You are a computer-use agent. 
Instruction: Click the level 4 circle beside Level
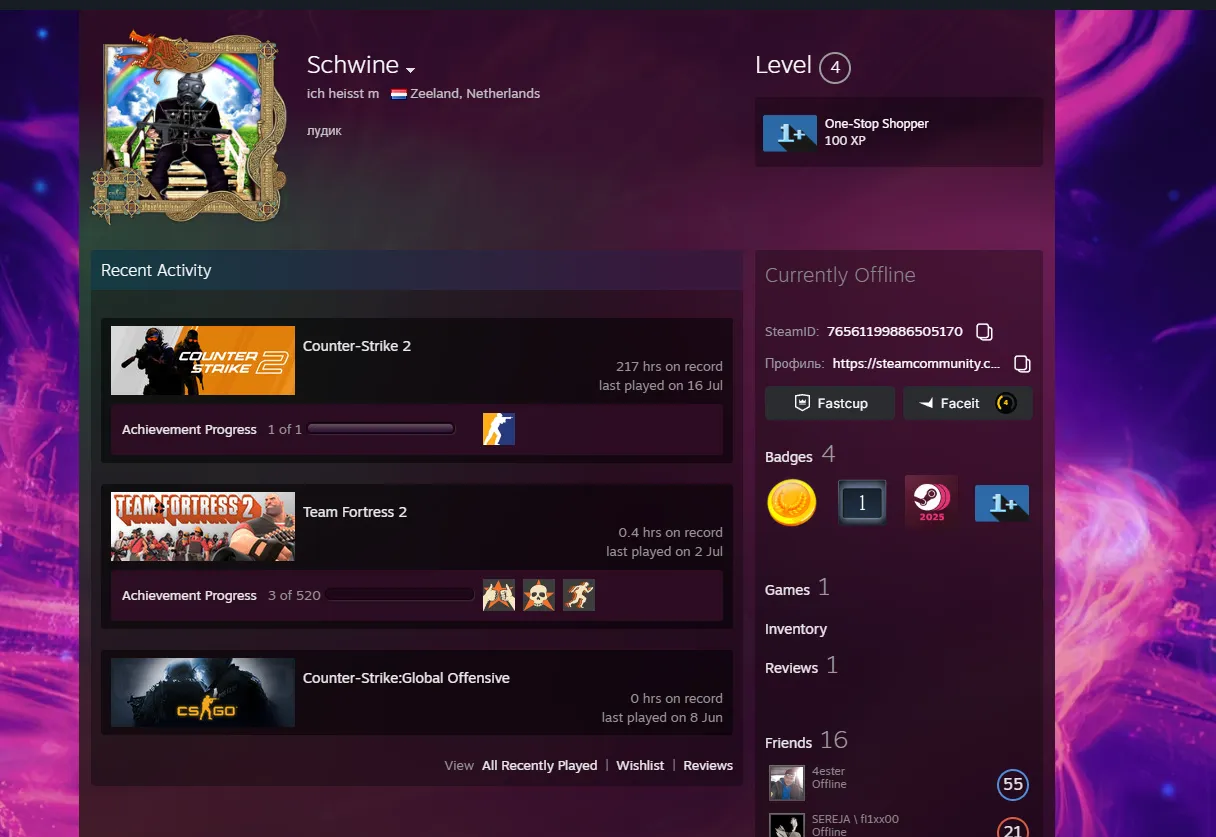pos(835,68)
